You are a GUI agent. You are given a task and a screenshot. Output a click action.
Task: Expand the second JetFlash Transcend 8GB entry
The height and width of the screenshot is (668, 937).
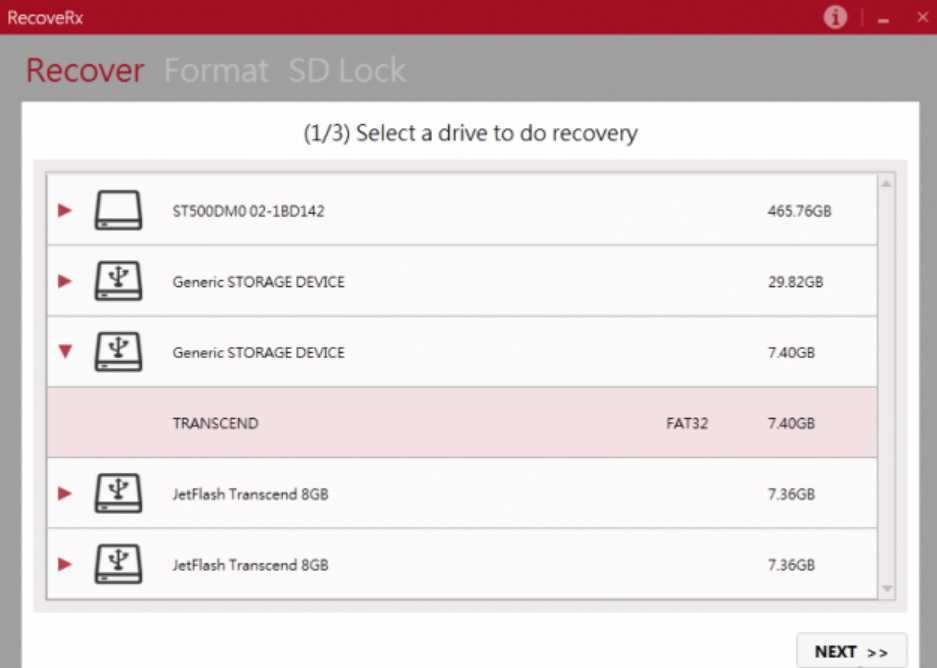(x=65, y=564)
